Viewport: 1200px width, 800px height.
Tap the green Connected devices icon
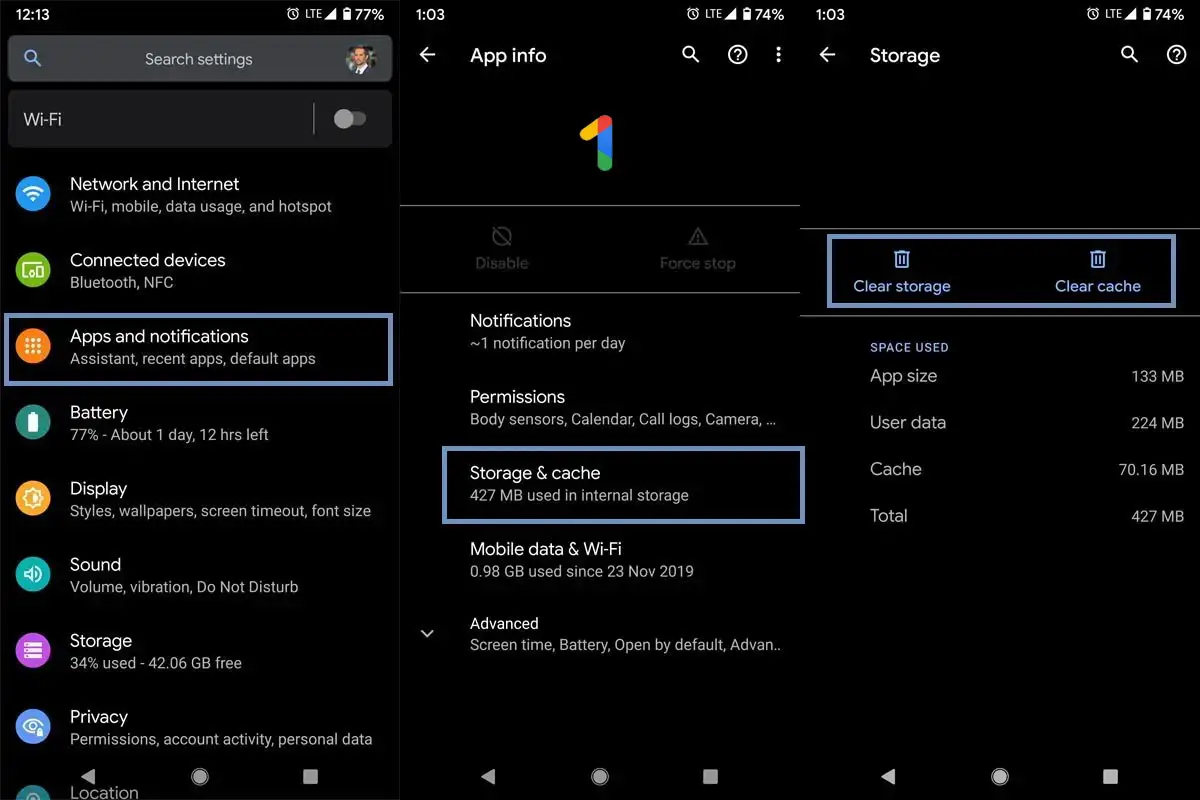coord(33,270)
